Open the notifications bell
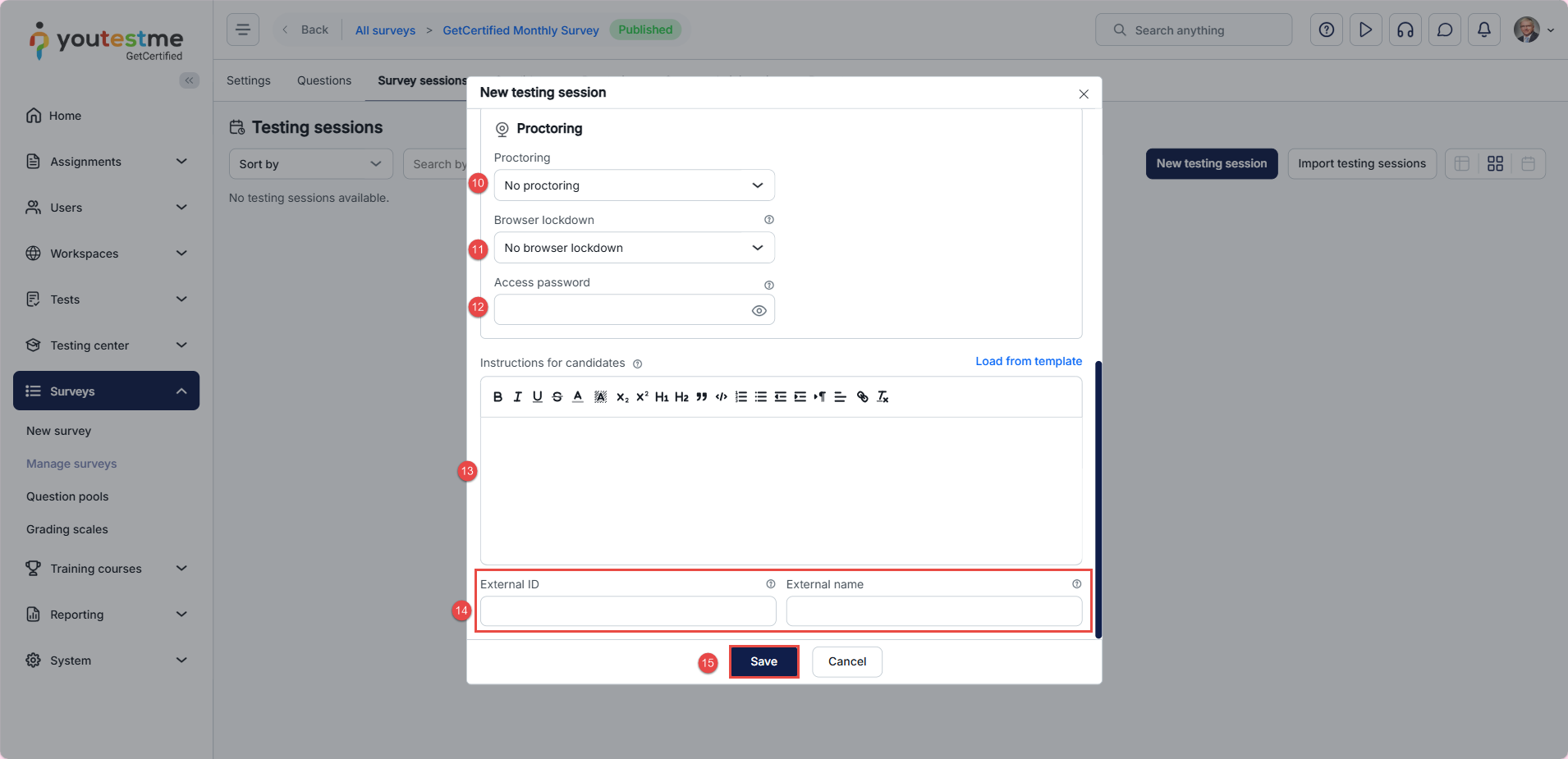 tap(1484, 30)
